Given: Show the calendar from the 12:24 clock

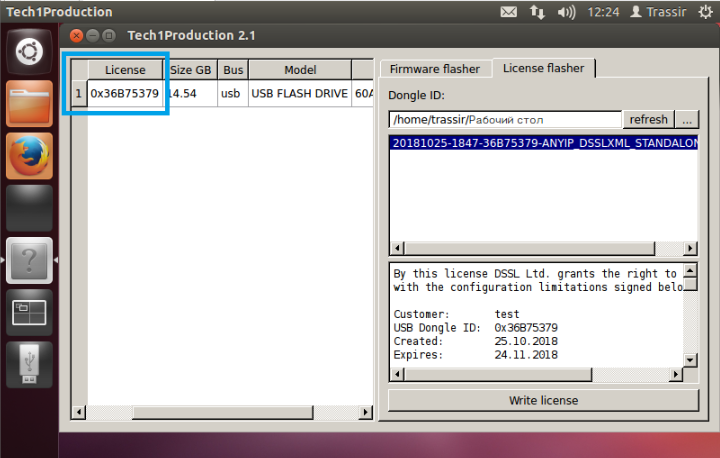Looking at the screenshot, I should 603,12.
